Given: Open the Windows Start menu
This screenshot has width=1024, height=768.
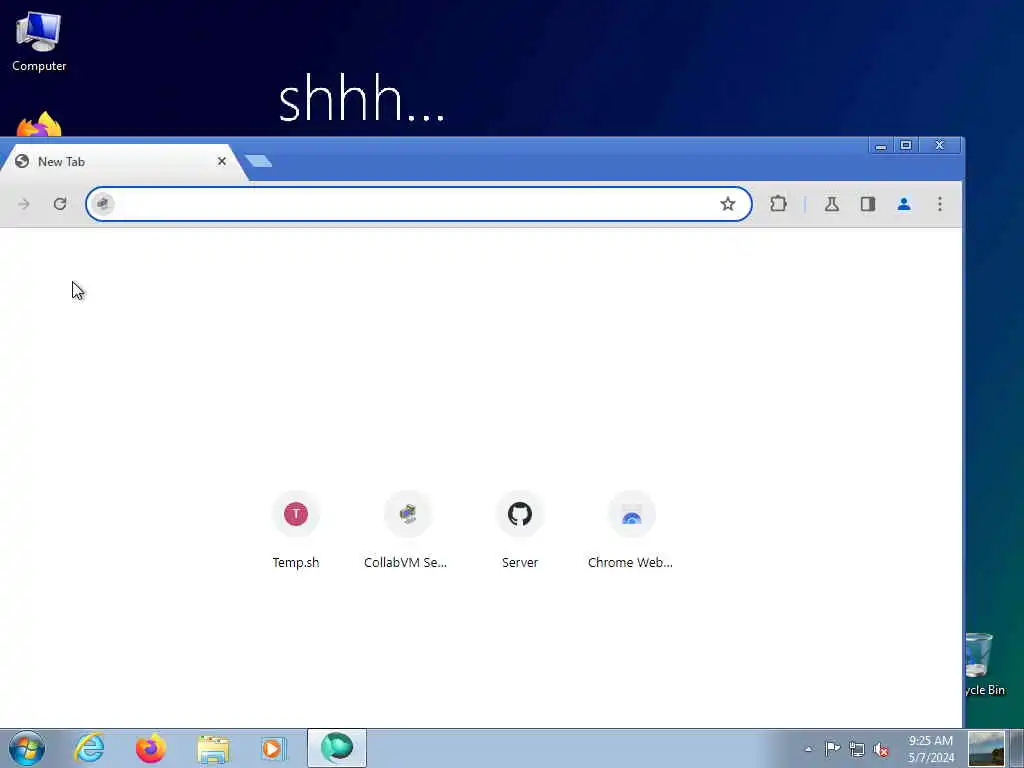Looking at the screenshot, I should [x=27, y=748].
